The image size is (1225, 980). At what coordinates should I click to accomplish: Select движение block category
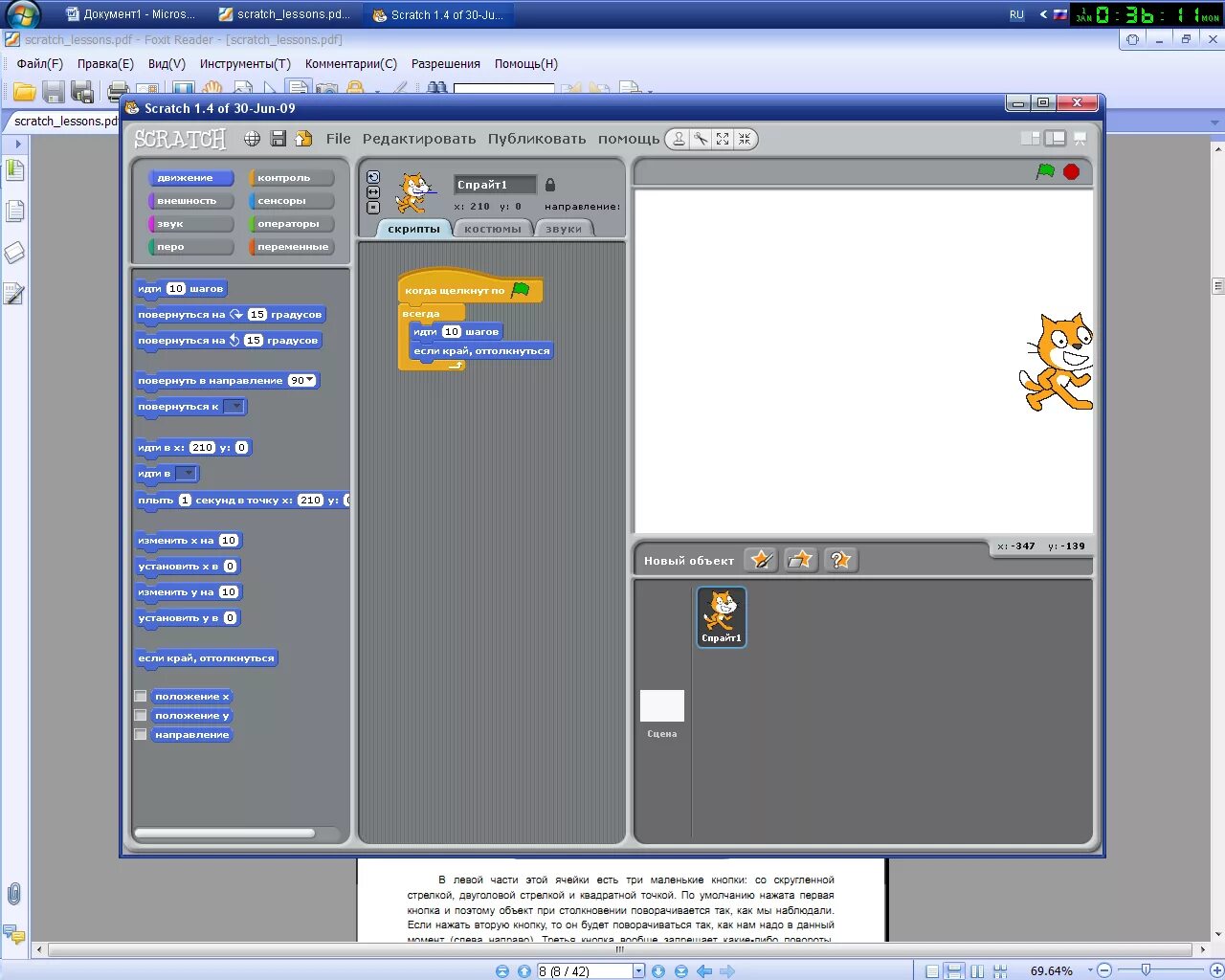pyautogui.click(x=190, y=178)
